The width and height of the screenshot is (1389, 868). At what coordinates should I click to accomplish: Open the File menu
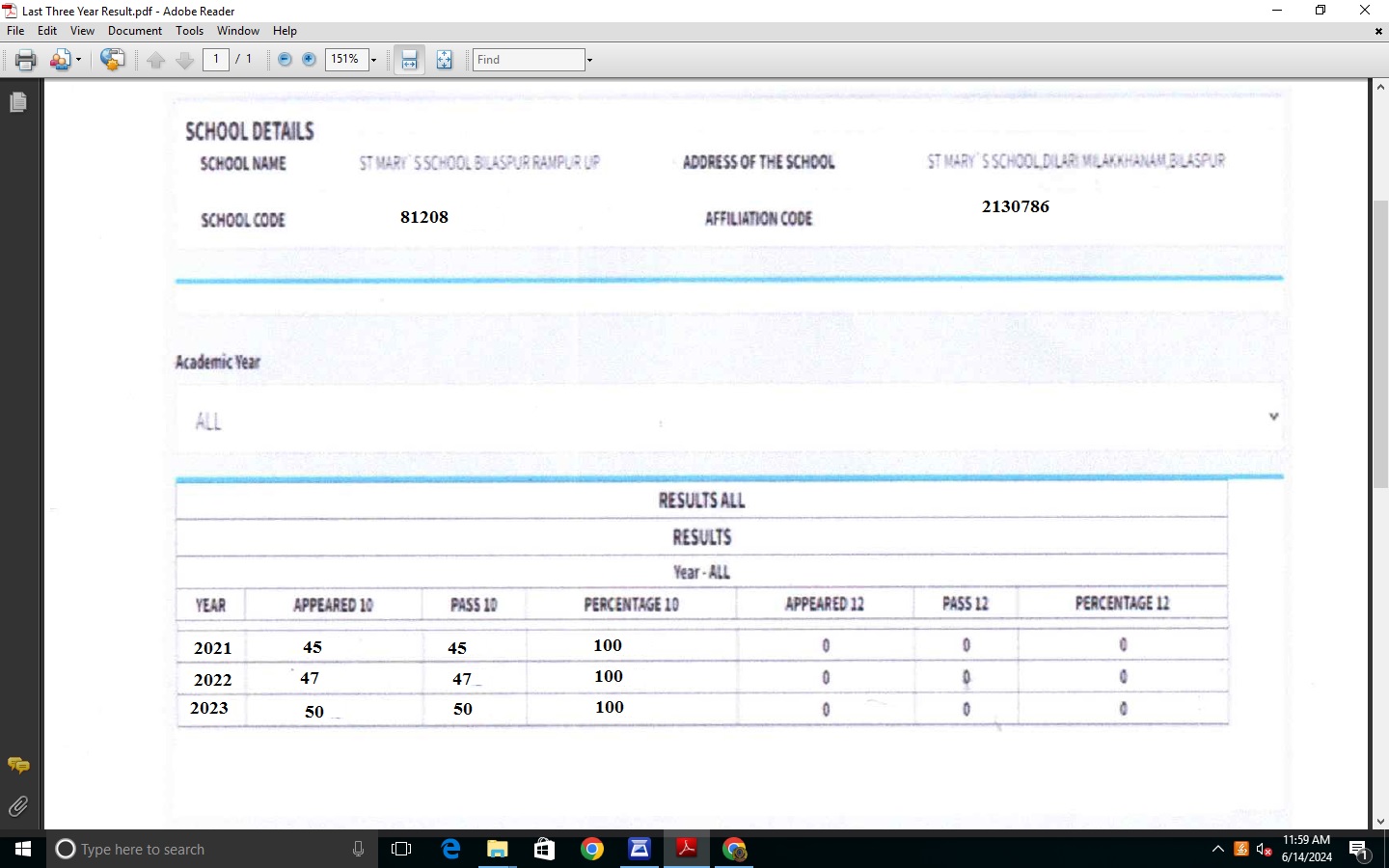(15, 31)
